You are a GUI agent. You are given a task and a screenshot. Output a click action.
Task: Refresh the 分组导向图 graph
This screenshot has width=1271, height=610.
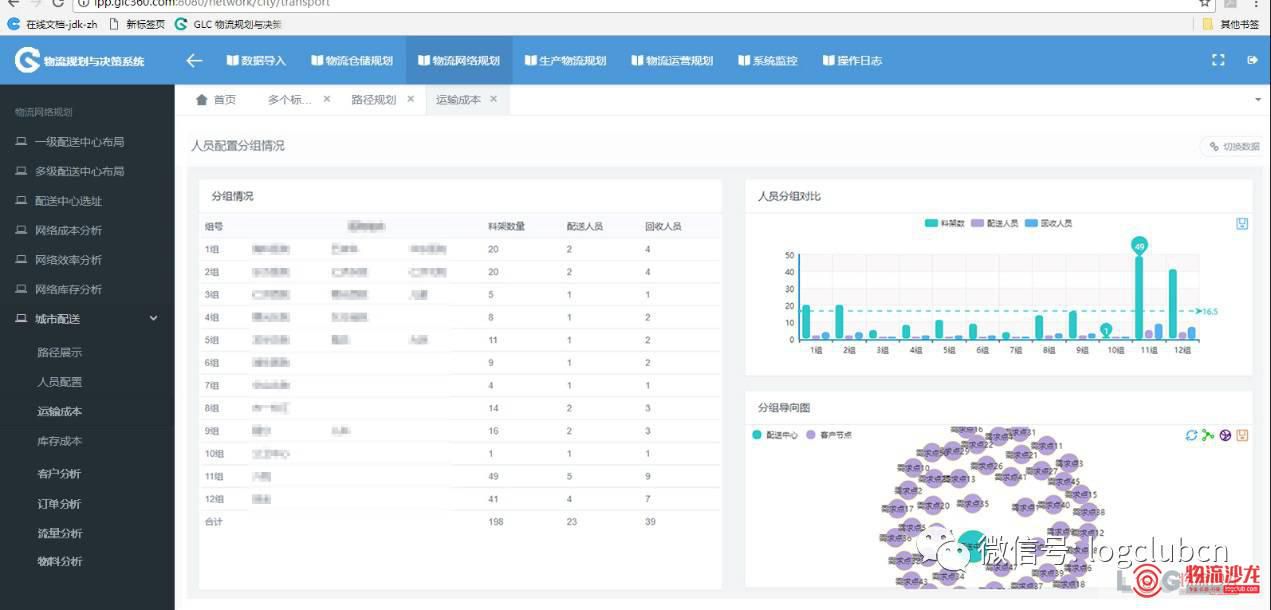pos(1191,435)
